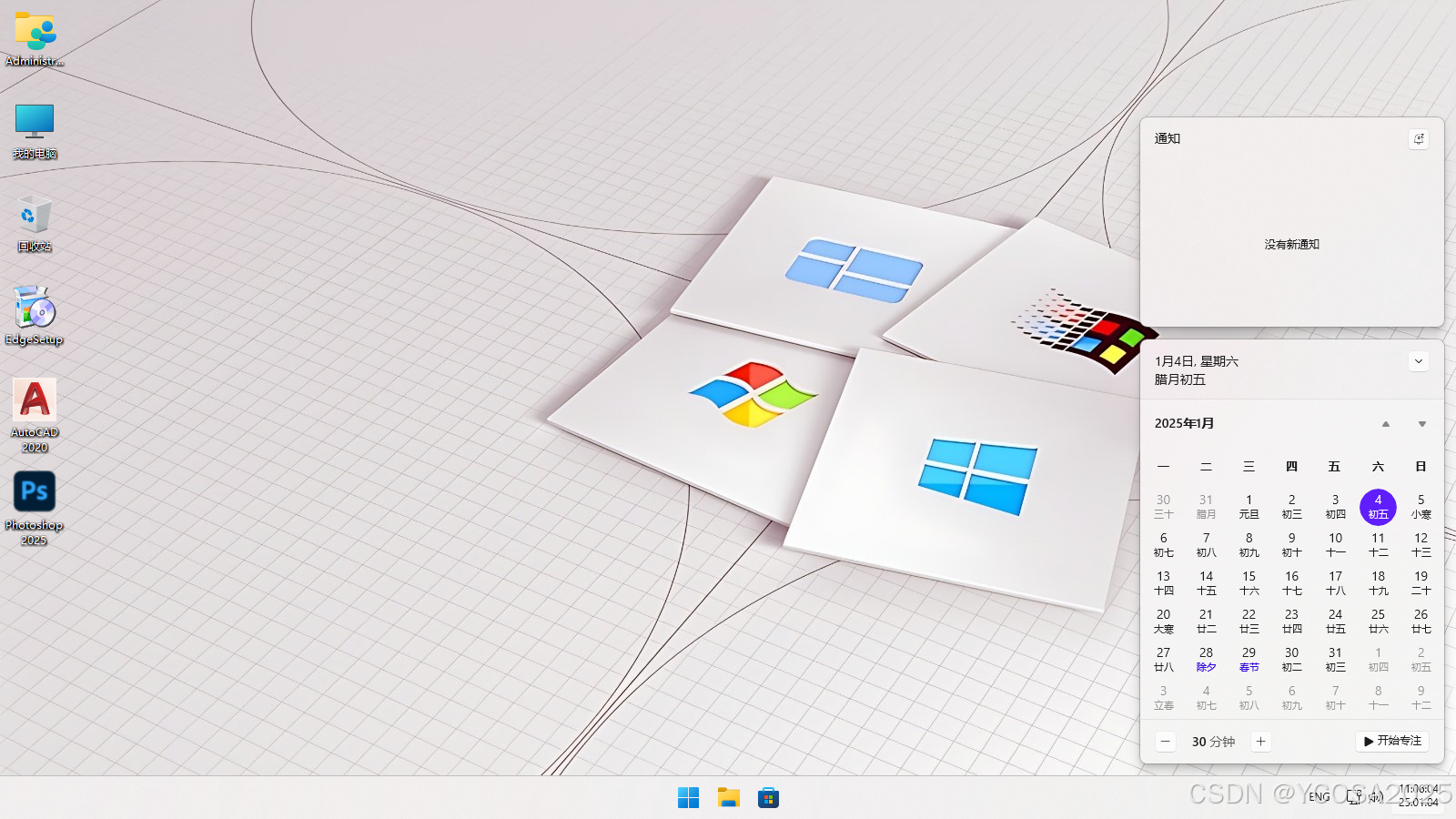Select January 26 廿七 in calendar
This screenshot has height=819, width=1456.
[x=1421, y=622]
